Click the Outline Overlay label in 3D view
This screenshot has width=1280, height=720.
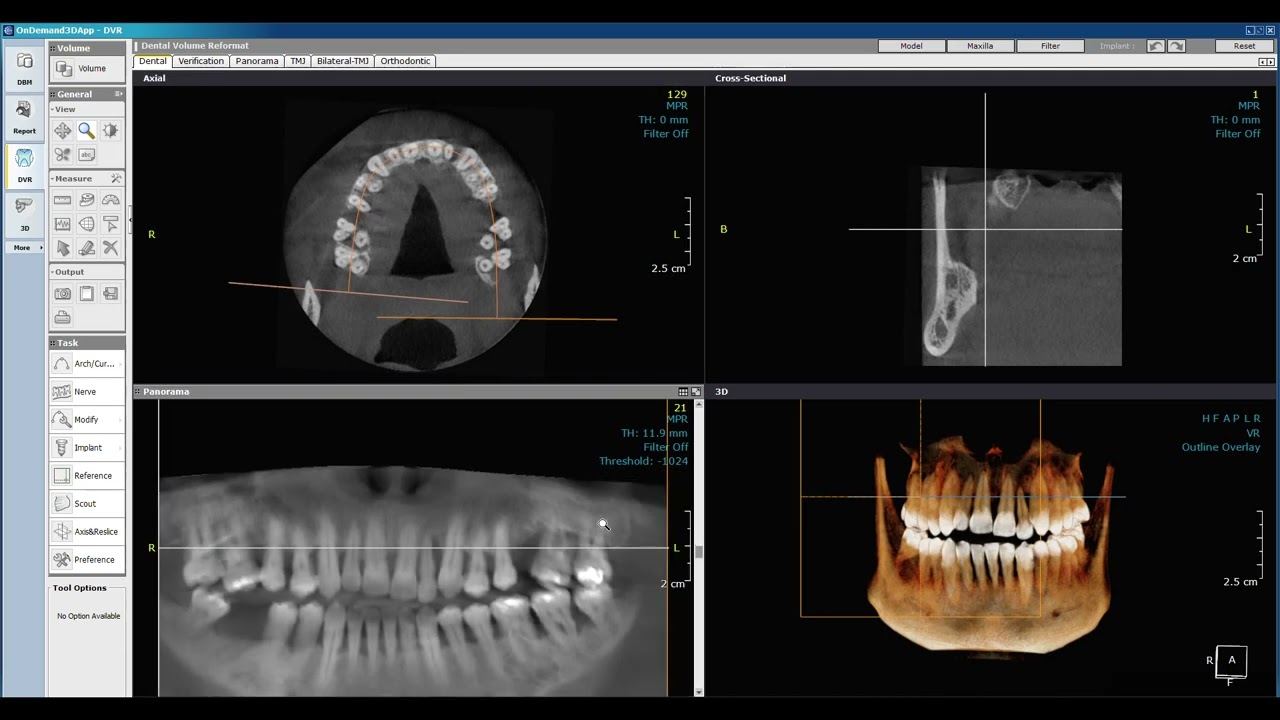point(1221,447)
